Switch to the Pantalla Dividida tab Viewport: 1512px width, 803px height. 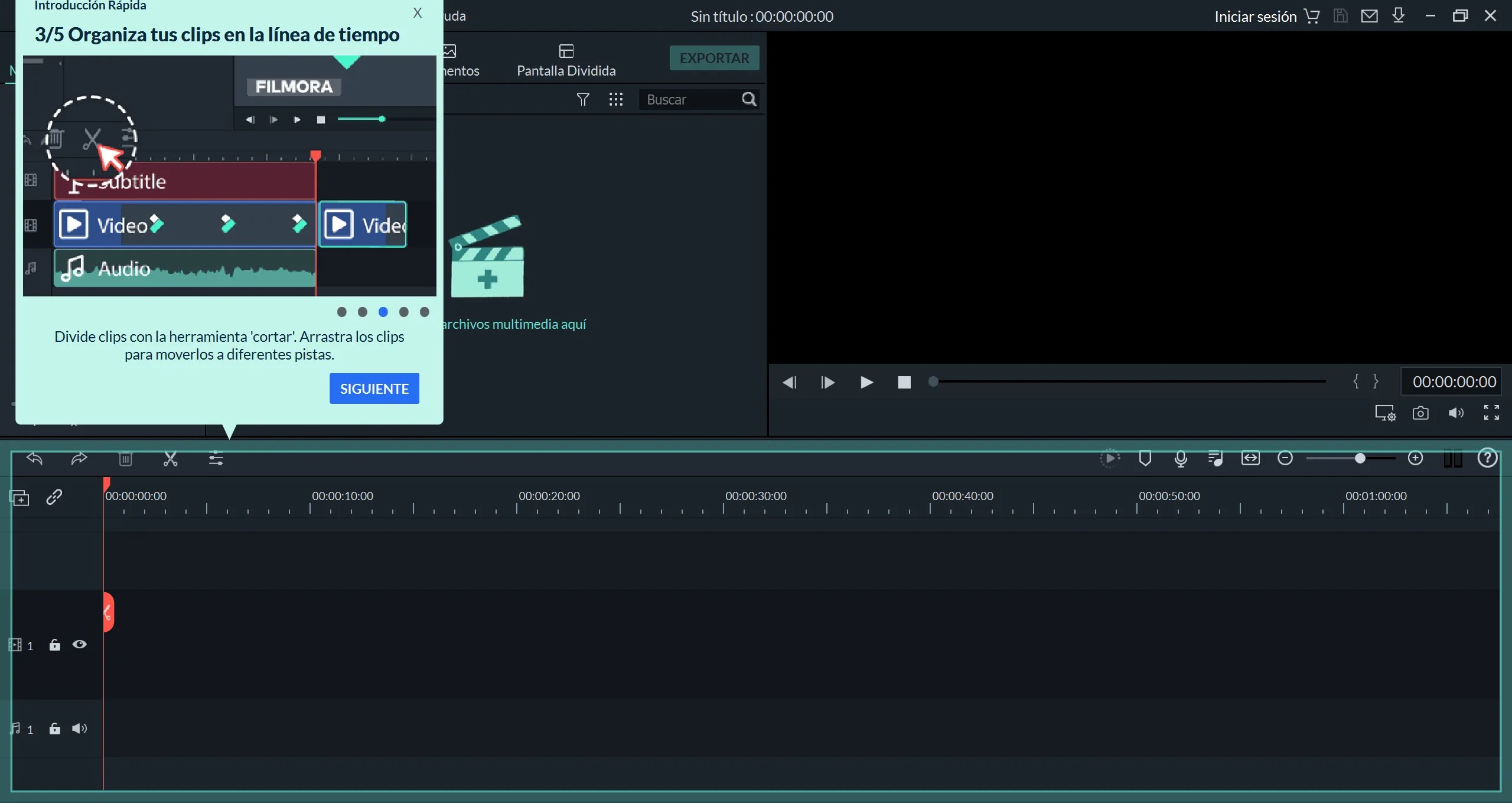click(x=565, y=59)
